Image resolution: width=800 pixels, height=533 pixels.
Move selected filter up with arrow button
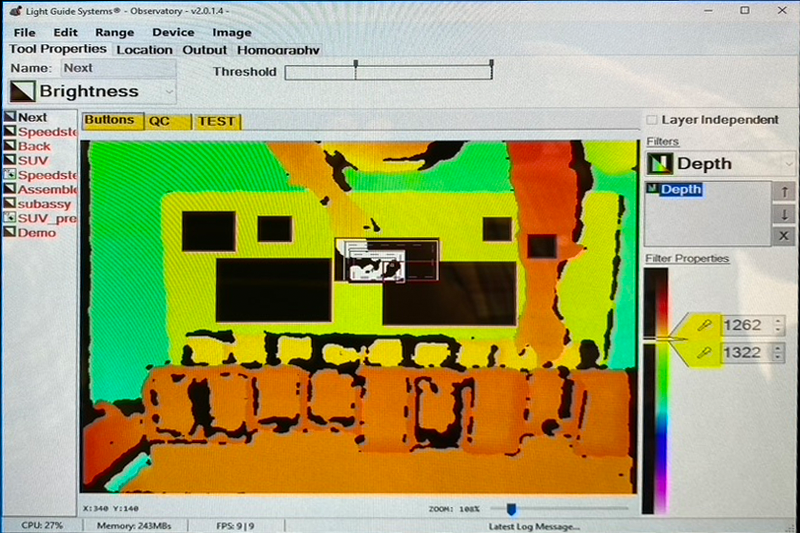785,191
